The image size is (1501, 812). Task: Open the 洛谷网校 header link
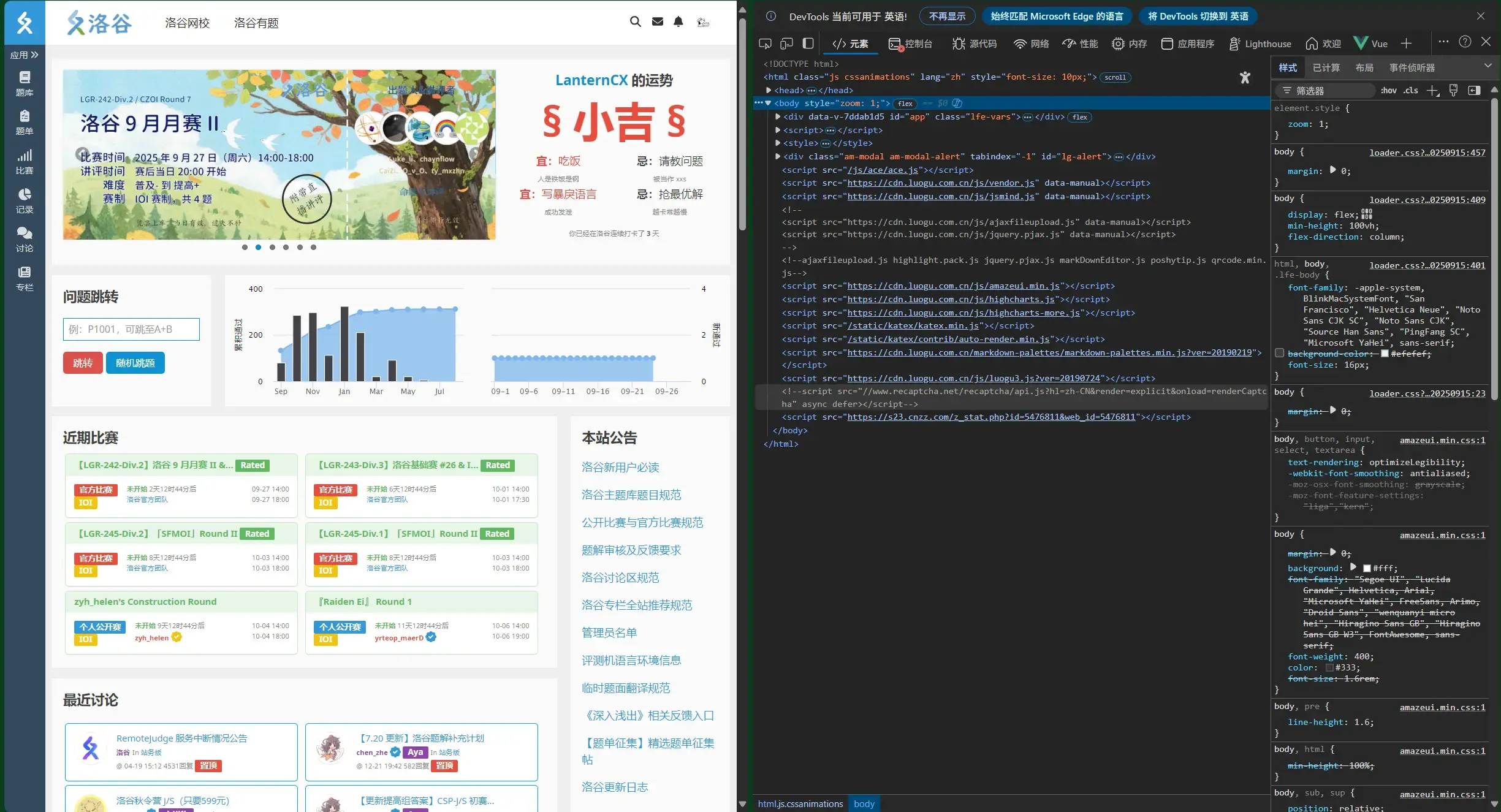[188, 23]
